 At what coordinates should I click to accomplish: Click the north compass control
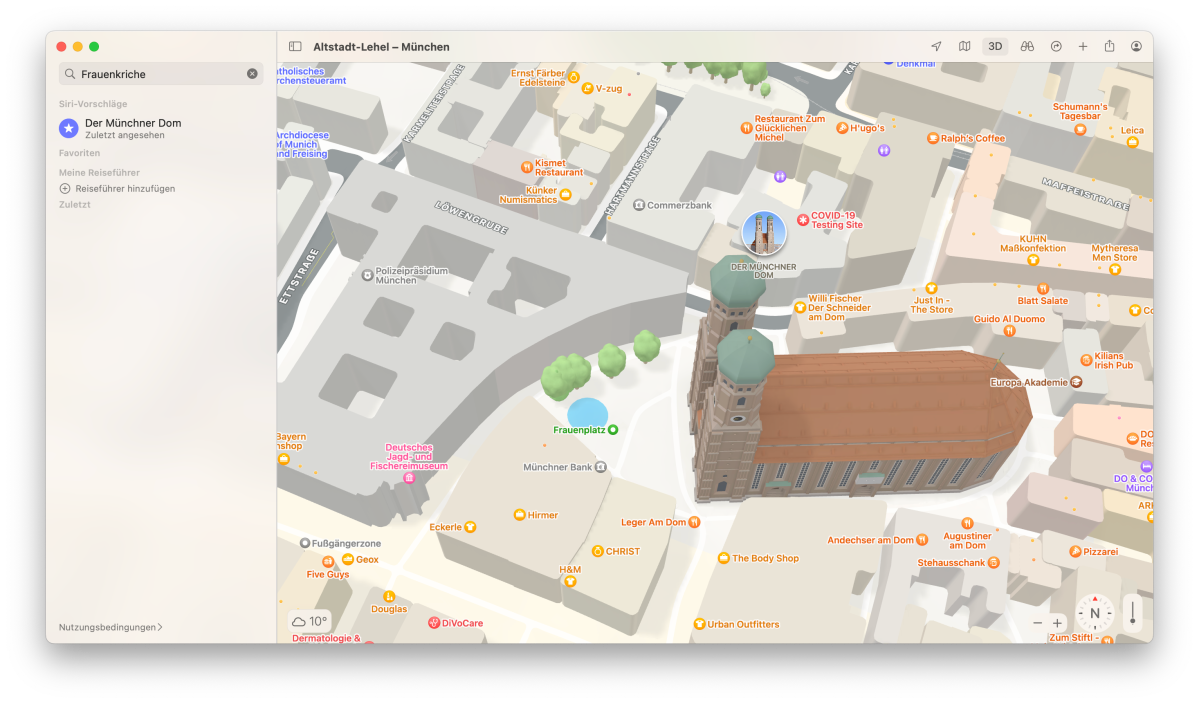click(x=1095, y=613)
